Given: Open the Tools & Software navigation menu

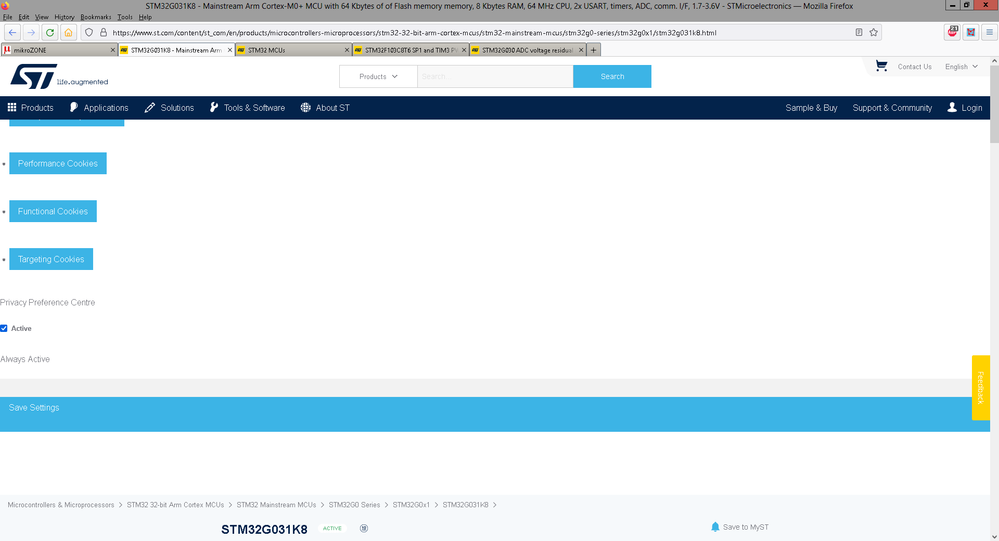Looking at the screenshot, I should coord(247,108).
